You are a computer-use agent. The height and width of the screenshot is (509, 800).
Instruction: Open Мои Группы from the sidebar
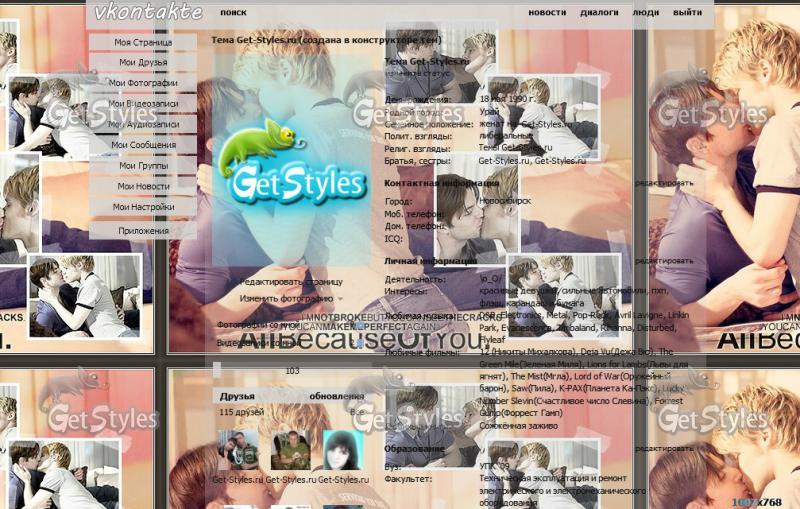point(143,166)
